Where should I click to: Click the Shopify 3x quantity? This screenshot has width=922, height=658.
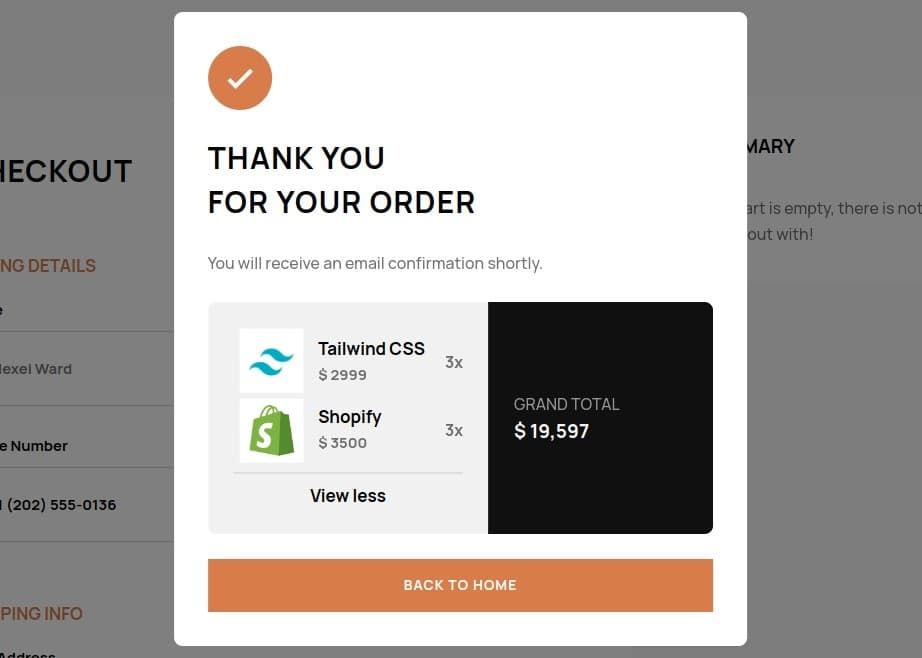[454, 430]
